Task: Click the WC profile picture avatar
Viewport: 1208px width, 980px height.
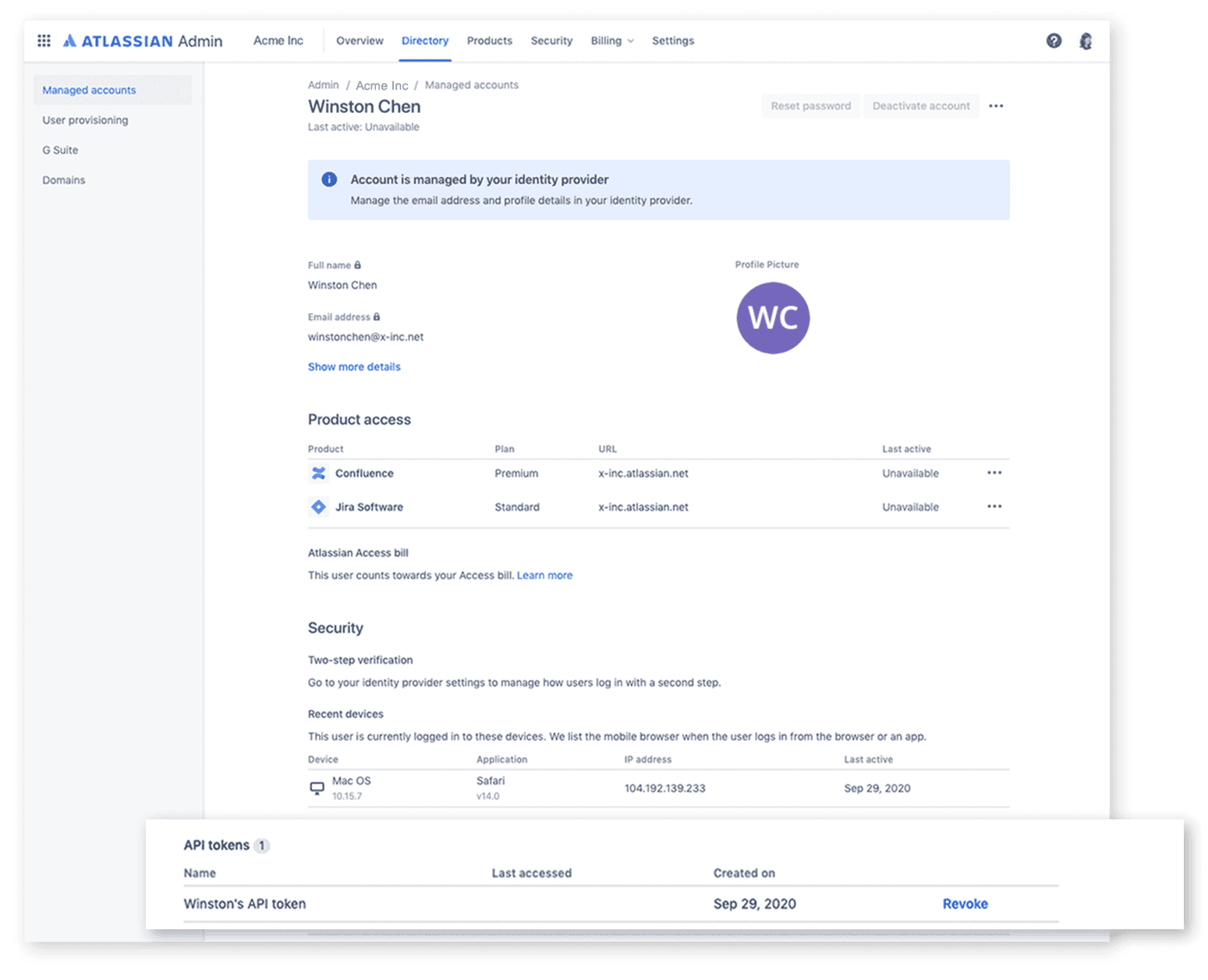Action: [773, 317]
